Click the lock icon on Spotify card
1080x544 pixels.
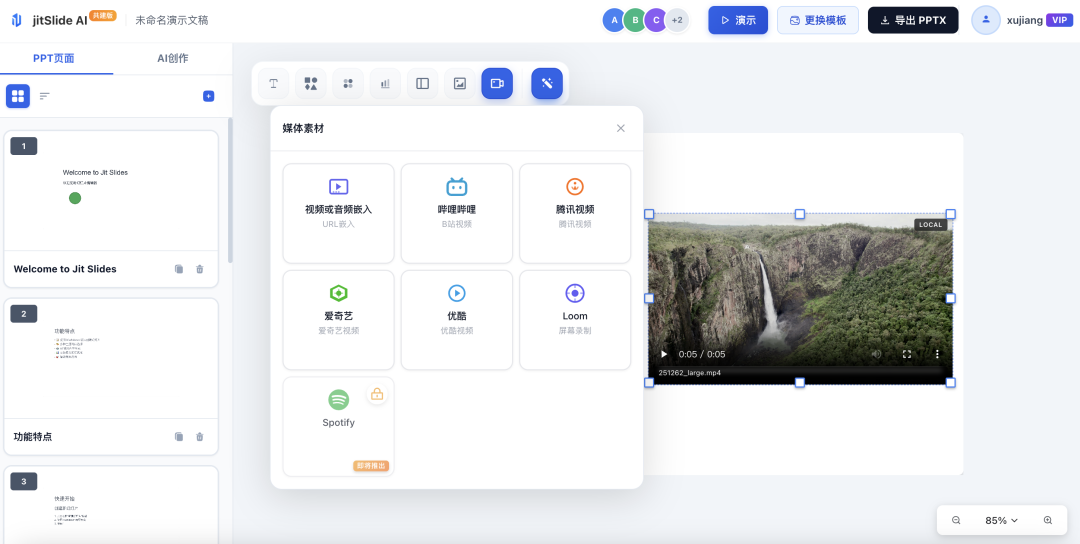click(377, 395)
